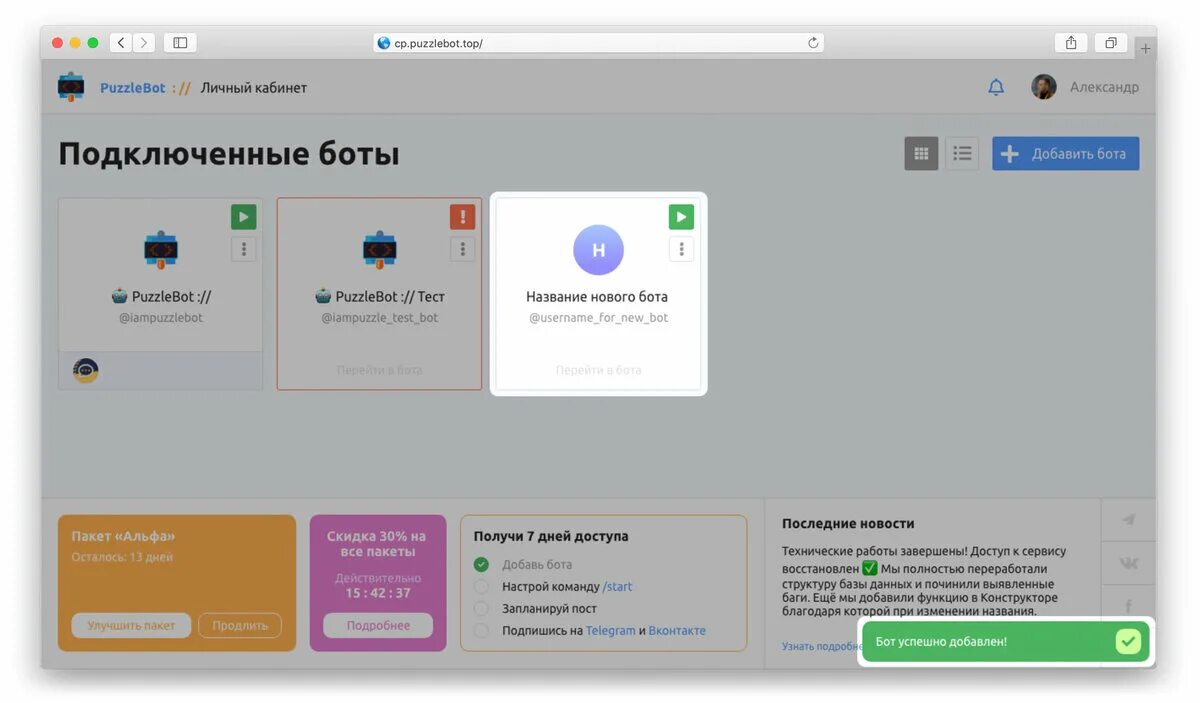Click the green play button on the PuzzleBot :// card
The image size is (1200, 703).
click(244, 217)
